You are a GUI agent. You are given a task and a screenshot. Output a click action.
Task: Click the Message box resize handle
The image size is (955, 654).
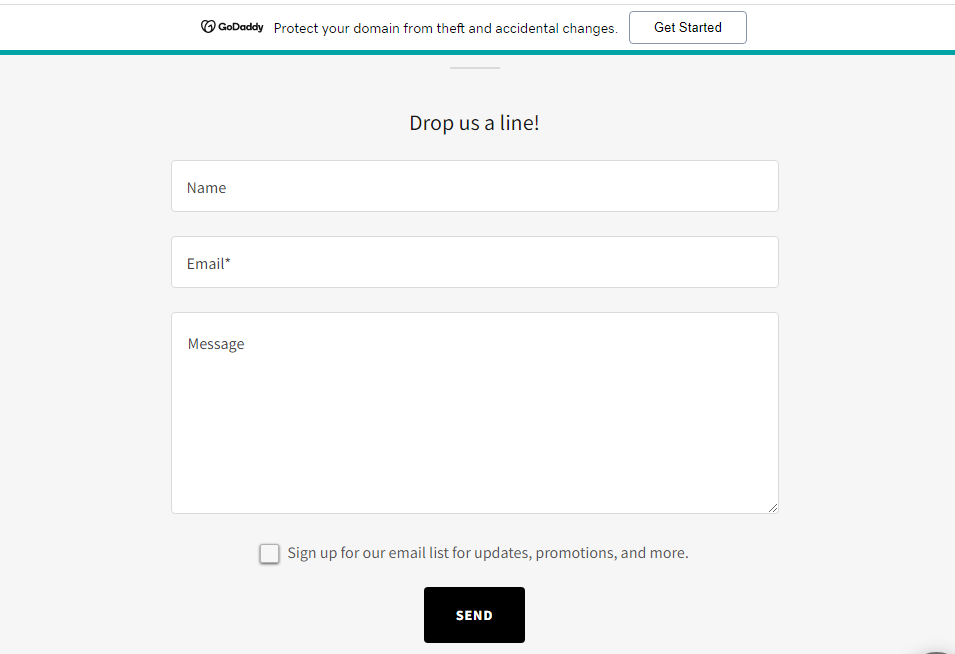(x=773, y=508)
